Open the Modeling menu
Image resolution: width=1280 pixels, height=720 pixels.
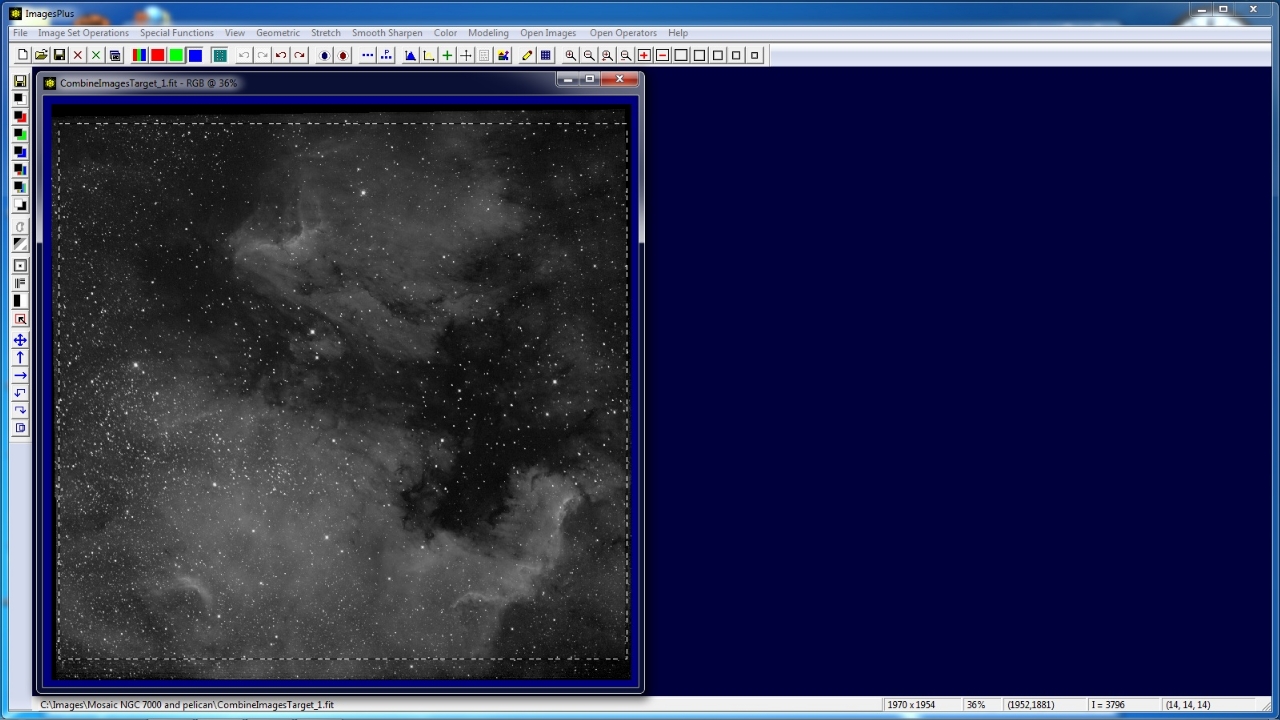coord(488,33)
